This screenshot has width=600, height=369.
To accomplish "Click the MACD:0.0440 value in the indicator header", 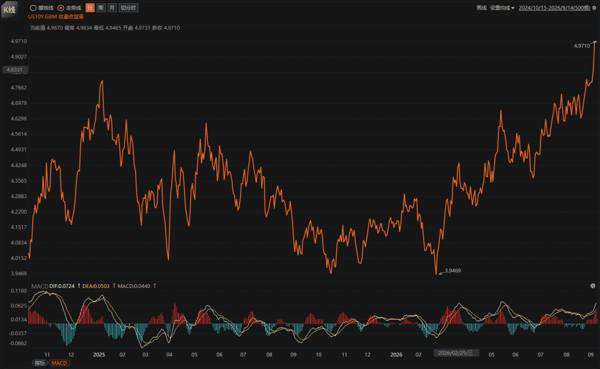I will point(134,286).
